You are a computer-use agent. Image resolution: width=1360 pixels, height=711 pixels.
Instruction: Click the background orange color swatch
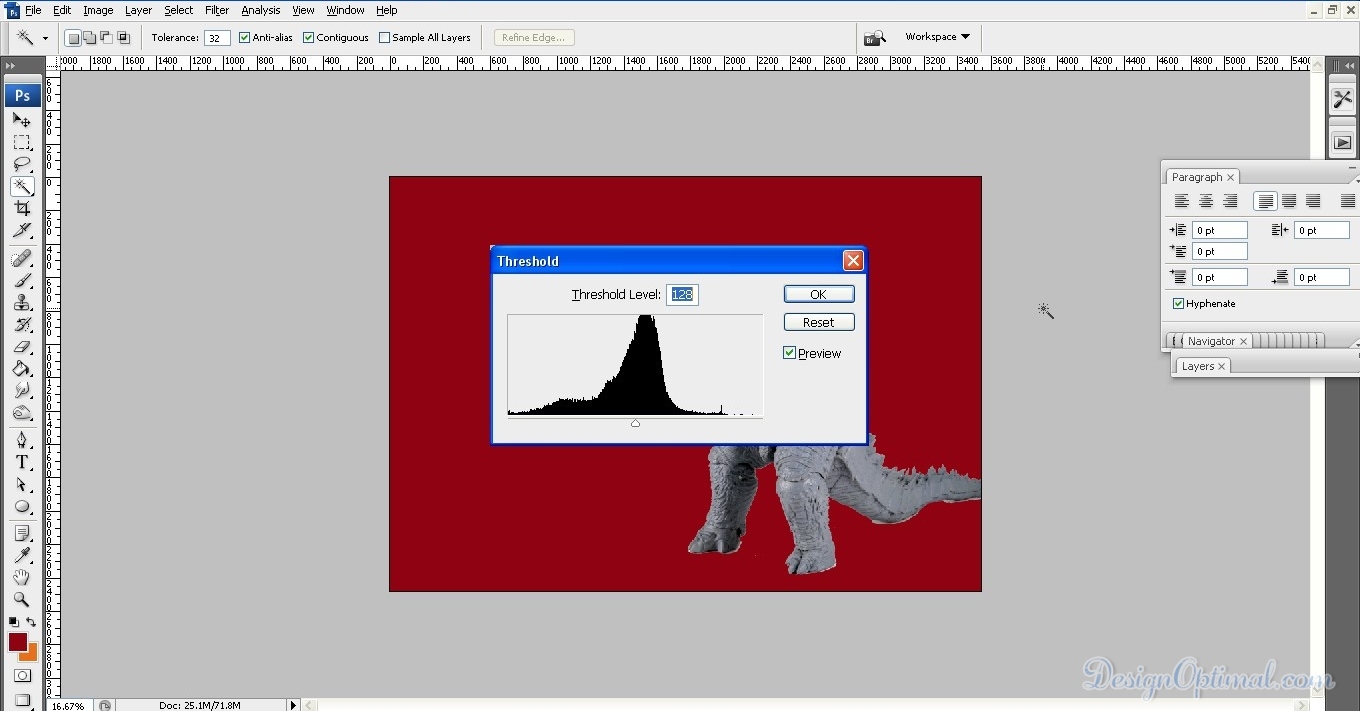(x=30, y=653)
